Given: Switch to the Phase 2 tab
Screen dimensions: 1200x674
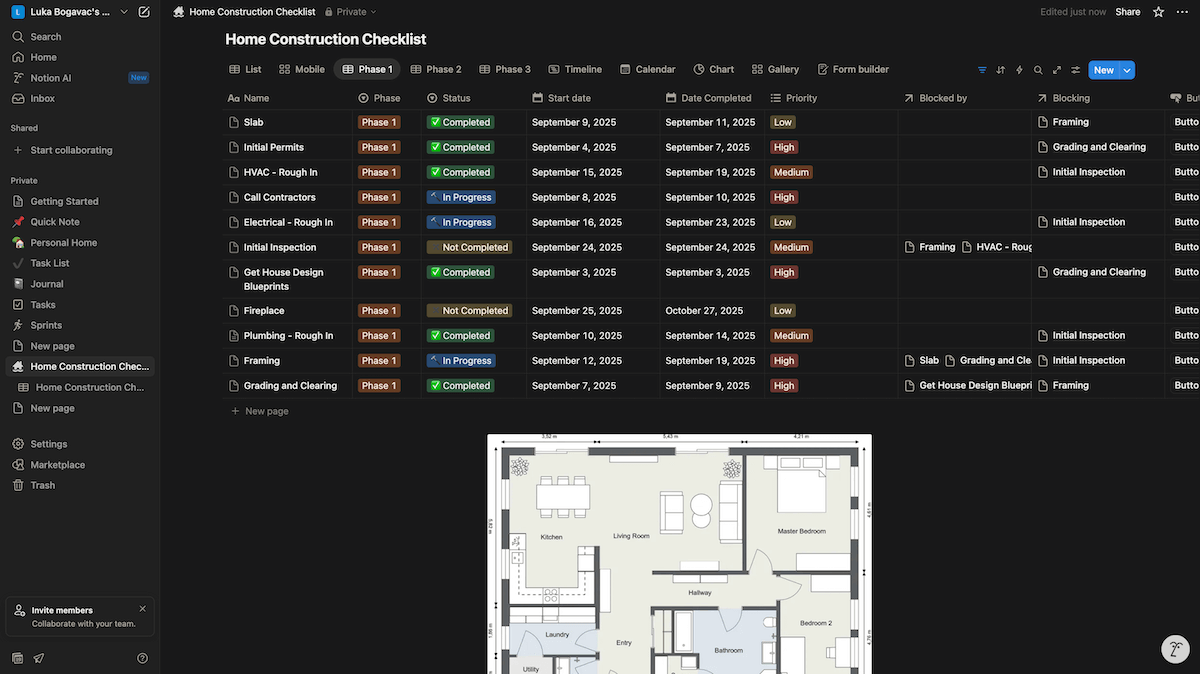Looking at the screenshot, I should [x=436, y=69].
